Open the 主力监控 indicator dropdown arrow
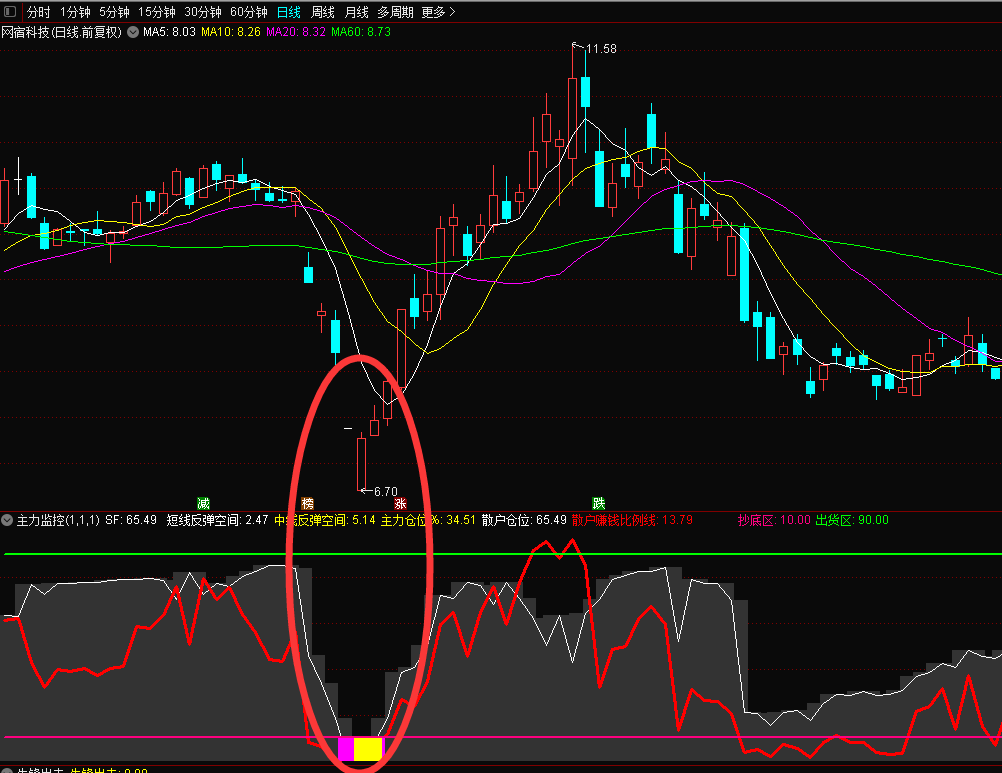Screen dimensions: 1002x773 tap(8, 520)
